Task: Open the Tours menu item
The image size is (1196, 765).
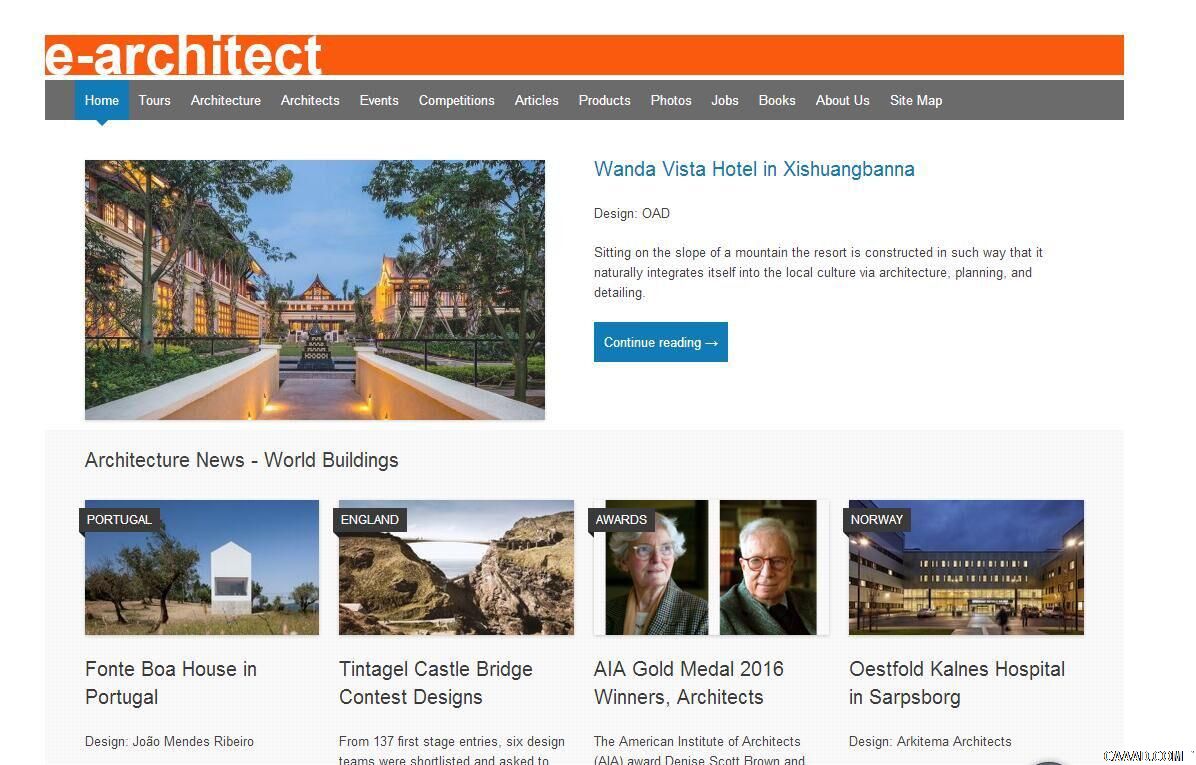Action: point(154,100)
